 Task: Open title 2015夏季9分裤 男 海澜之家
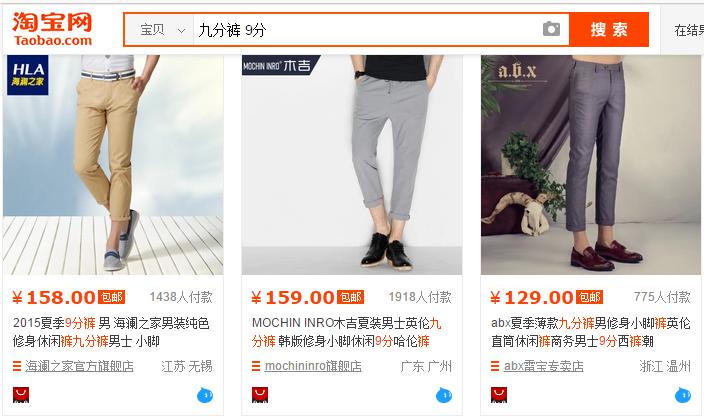point(111,332)
